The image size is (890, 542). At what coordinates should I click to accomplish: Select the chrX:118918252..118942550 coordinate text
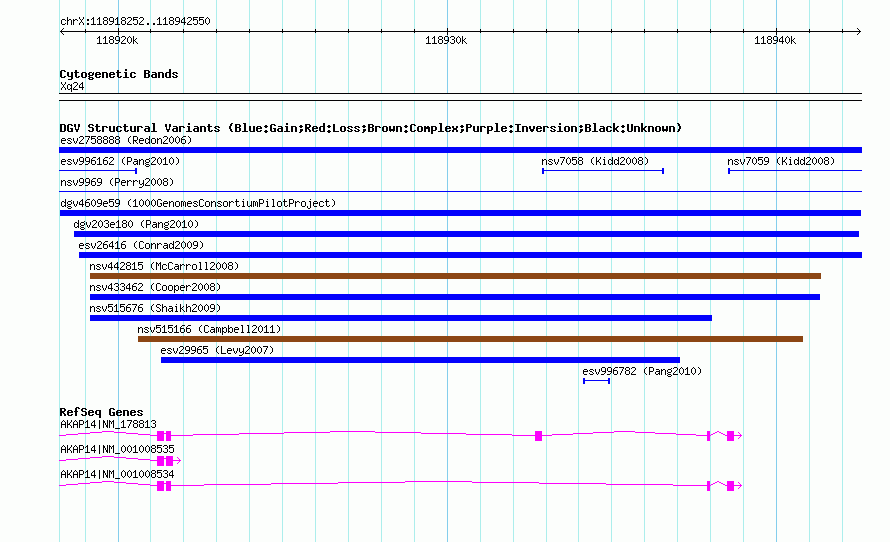click(135, 21)
